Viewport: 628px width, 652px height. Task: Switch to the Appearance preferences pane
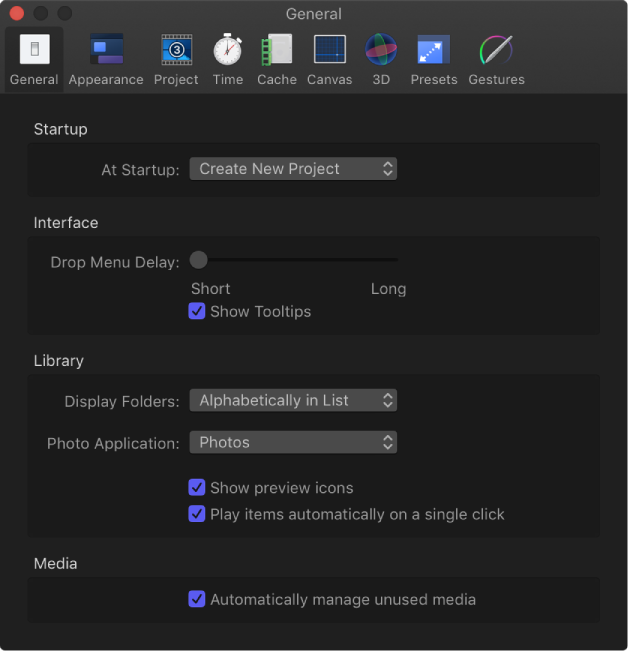pos(106,59)
